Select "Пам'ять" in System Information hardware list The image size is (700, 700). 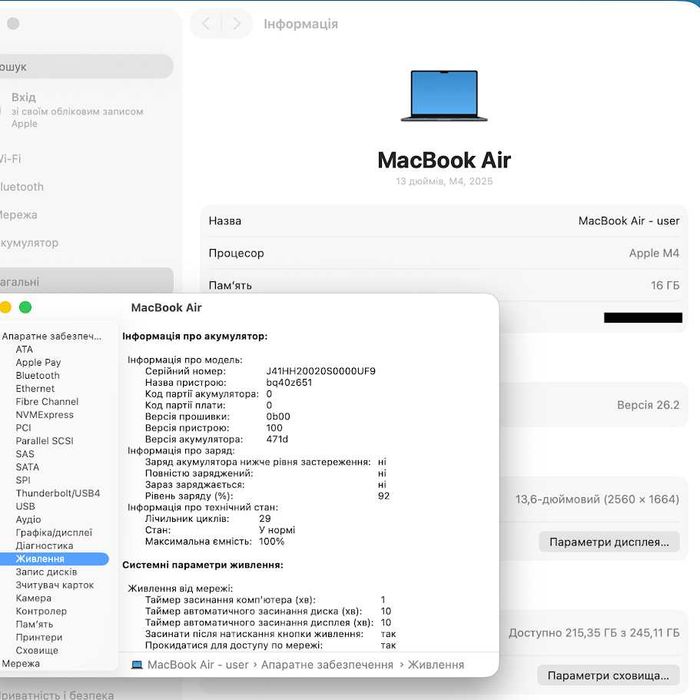(34, 624)
